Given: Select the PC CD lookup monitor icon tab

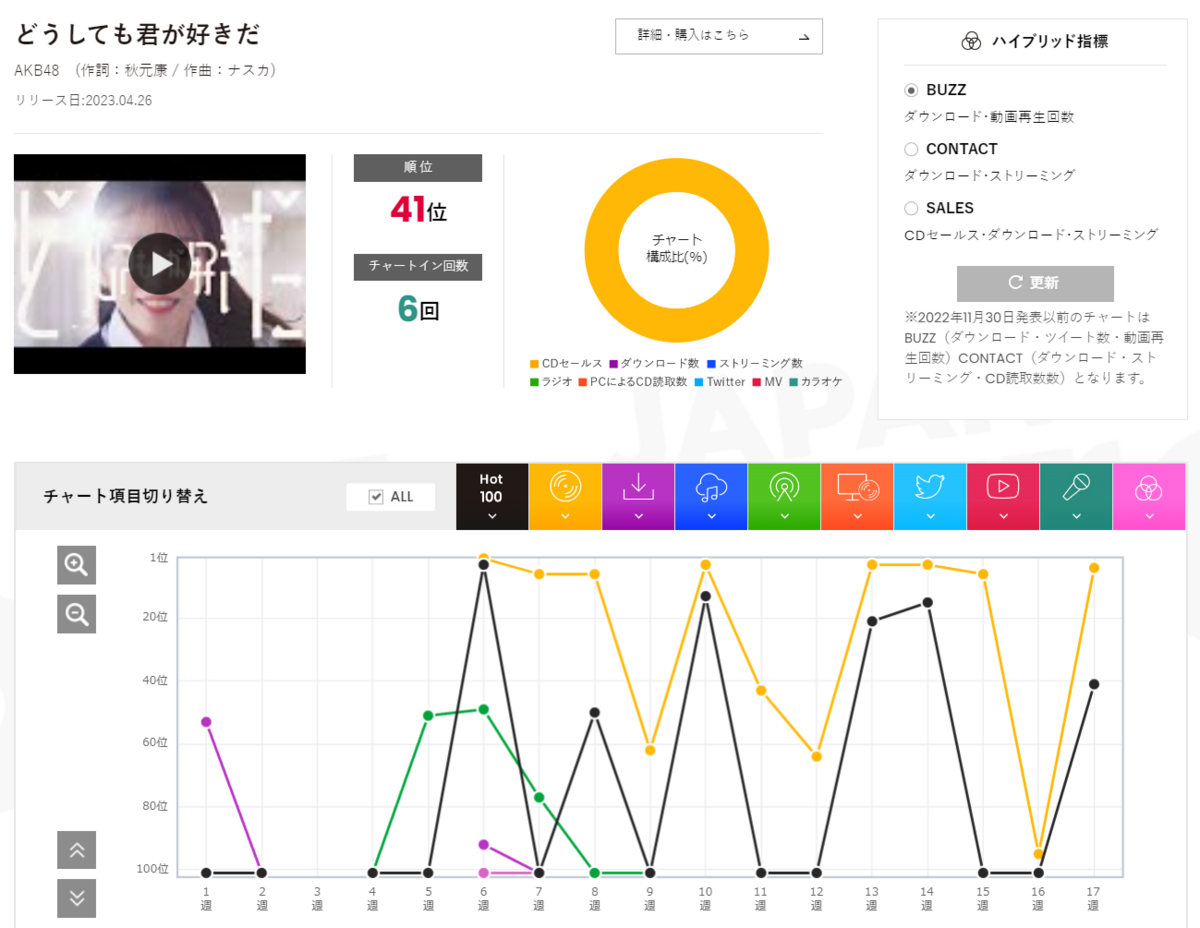Looking at the screenshot, I should coord(857,497).
